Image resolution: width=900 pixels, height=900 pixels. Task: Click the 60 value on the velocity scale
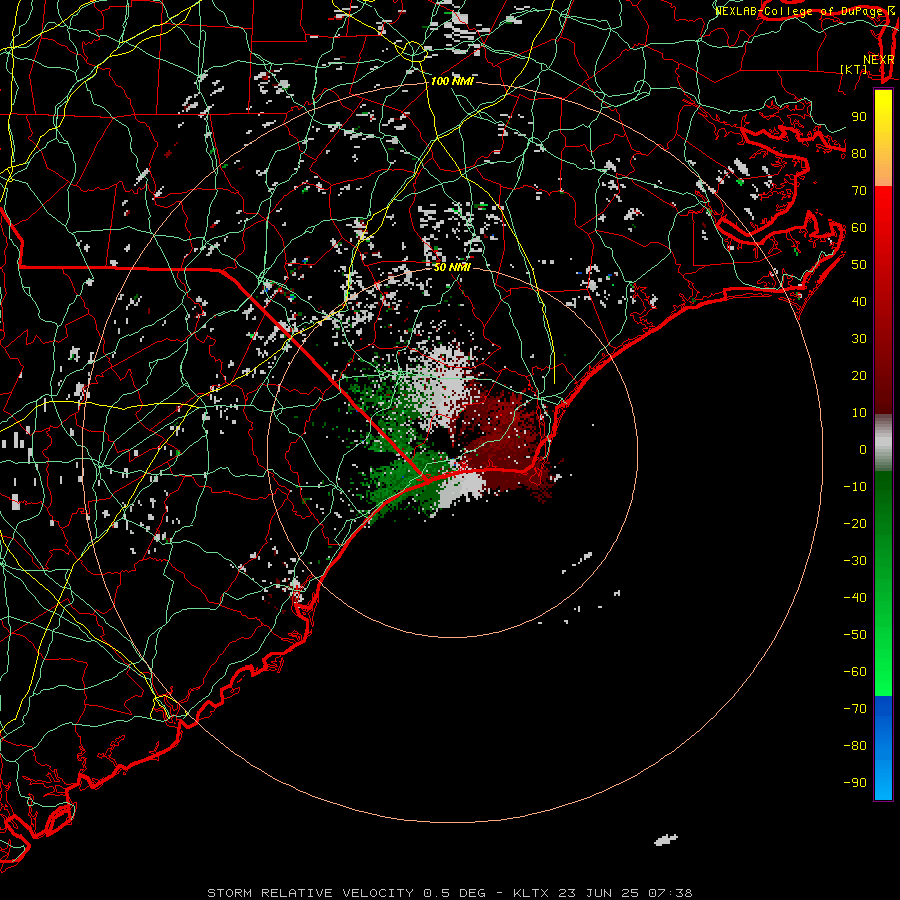(859, 228)
